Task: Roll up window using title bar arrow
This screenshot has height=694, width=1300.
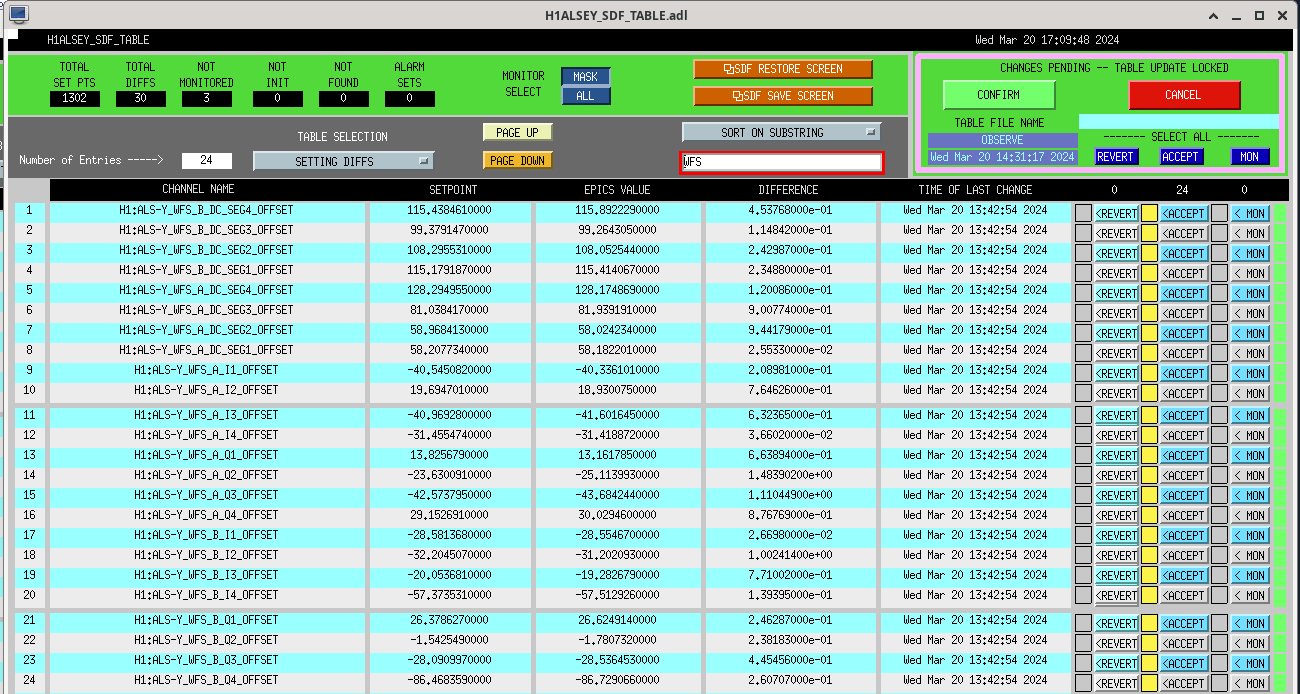Action: click(1213, 16)
